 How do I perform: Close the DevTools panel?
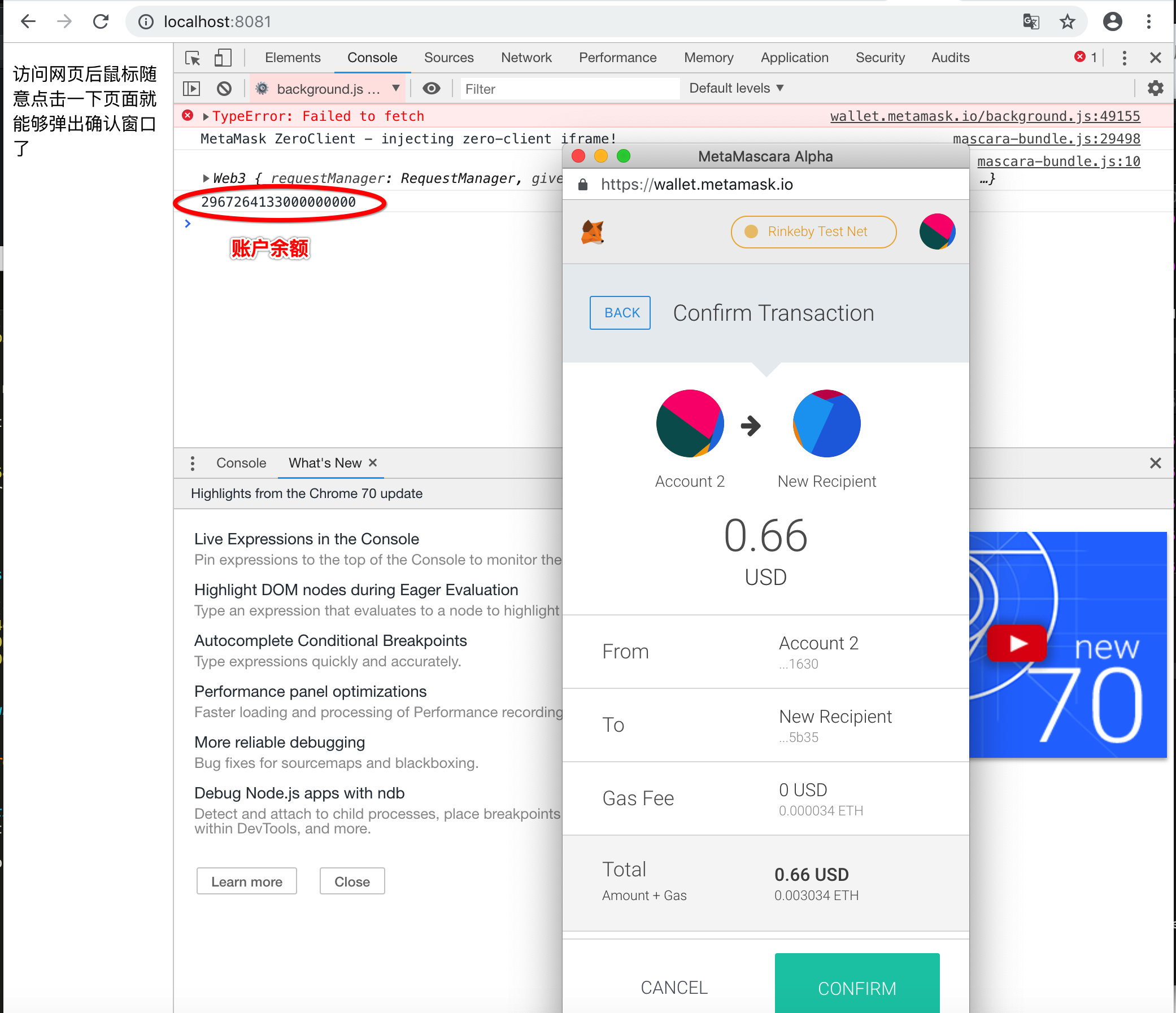click(x=1155, y=58)
